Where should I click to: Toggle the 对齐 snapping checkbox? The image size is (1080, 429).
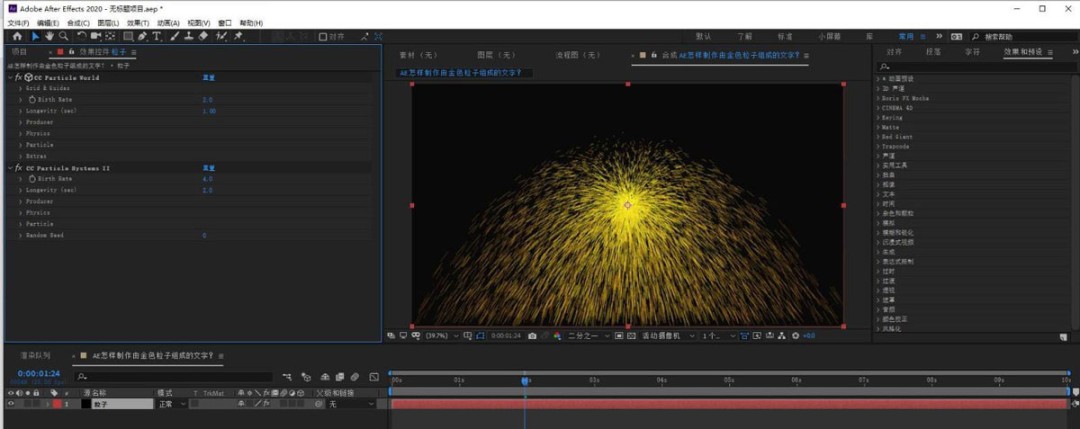322,37
